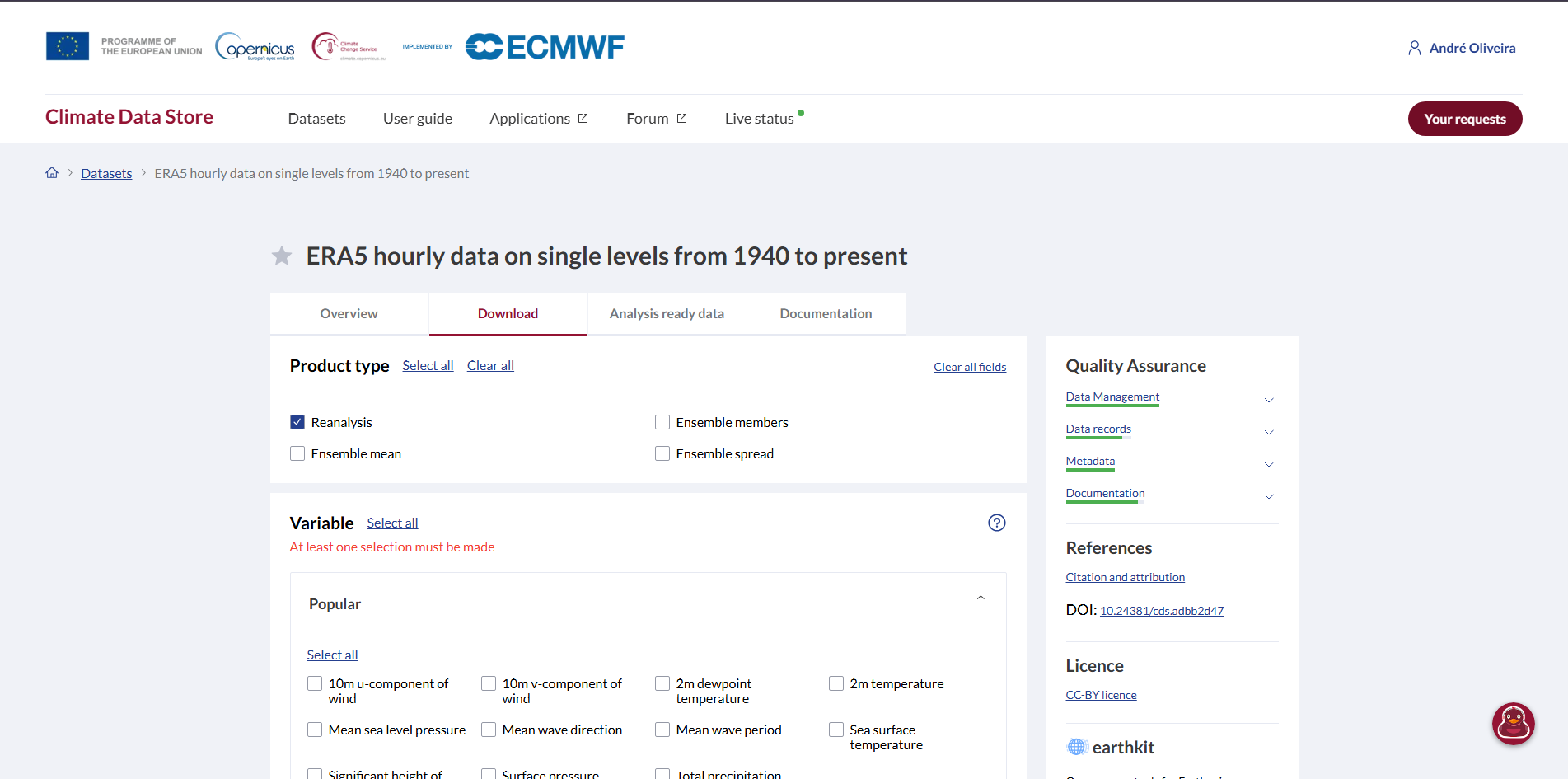The width and height of the screenshot is (1568, 779).
Task: Switch to the Overview tab
Action: point(349,313)
